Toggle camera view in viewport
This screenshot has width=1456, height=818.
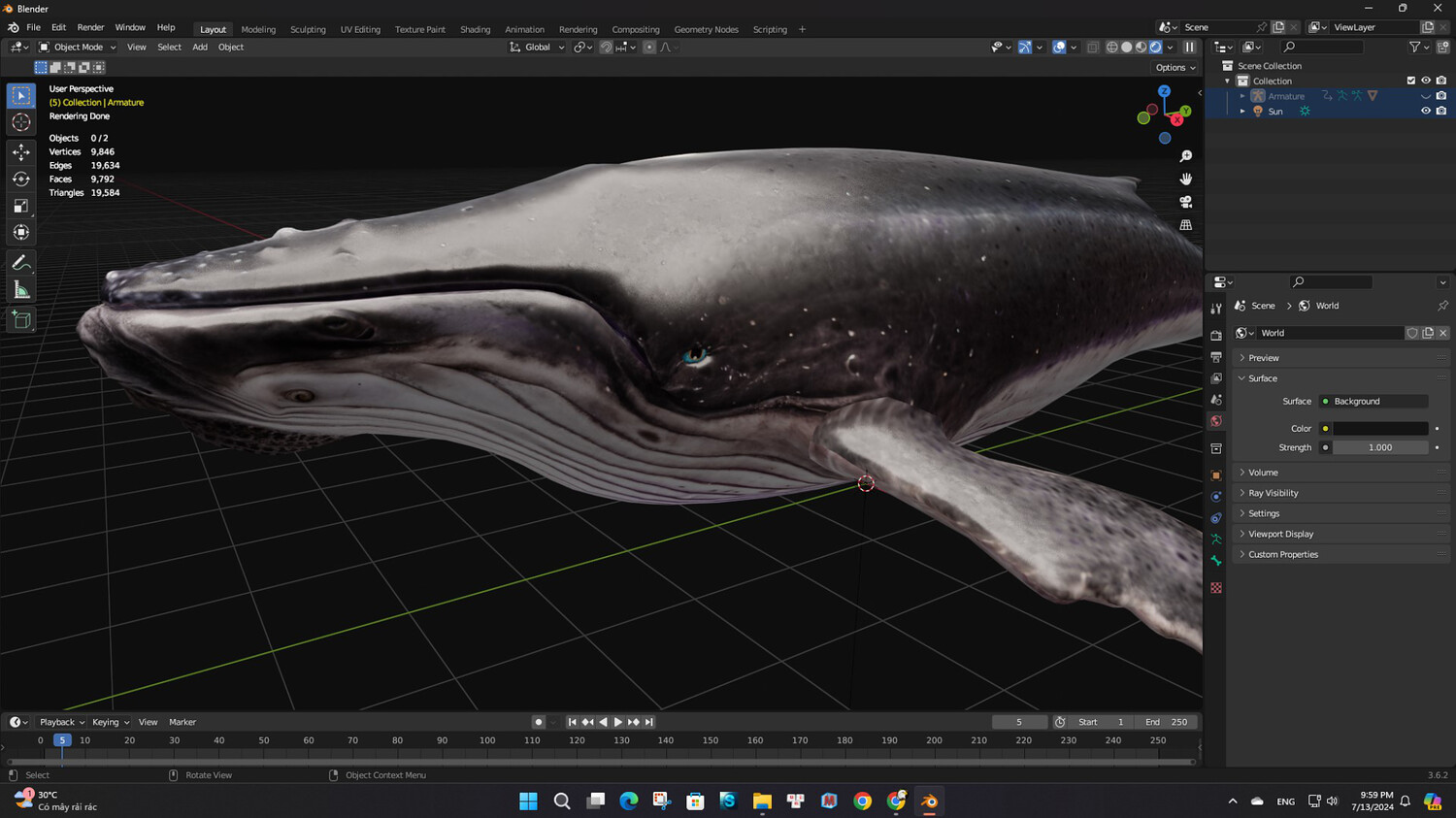(x=1185, y=202)
